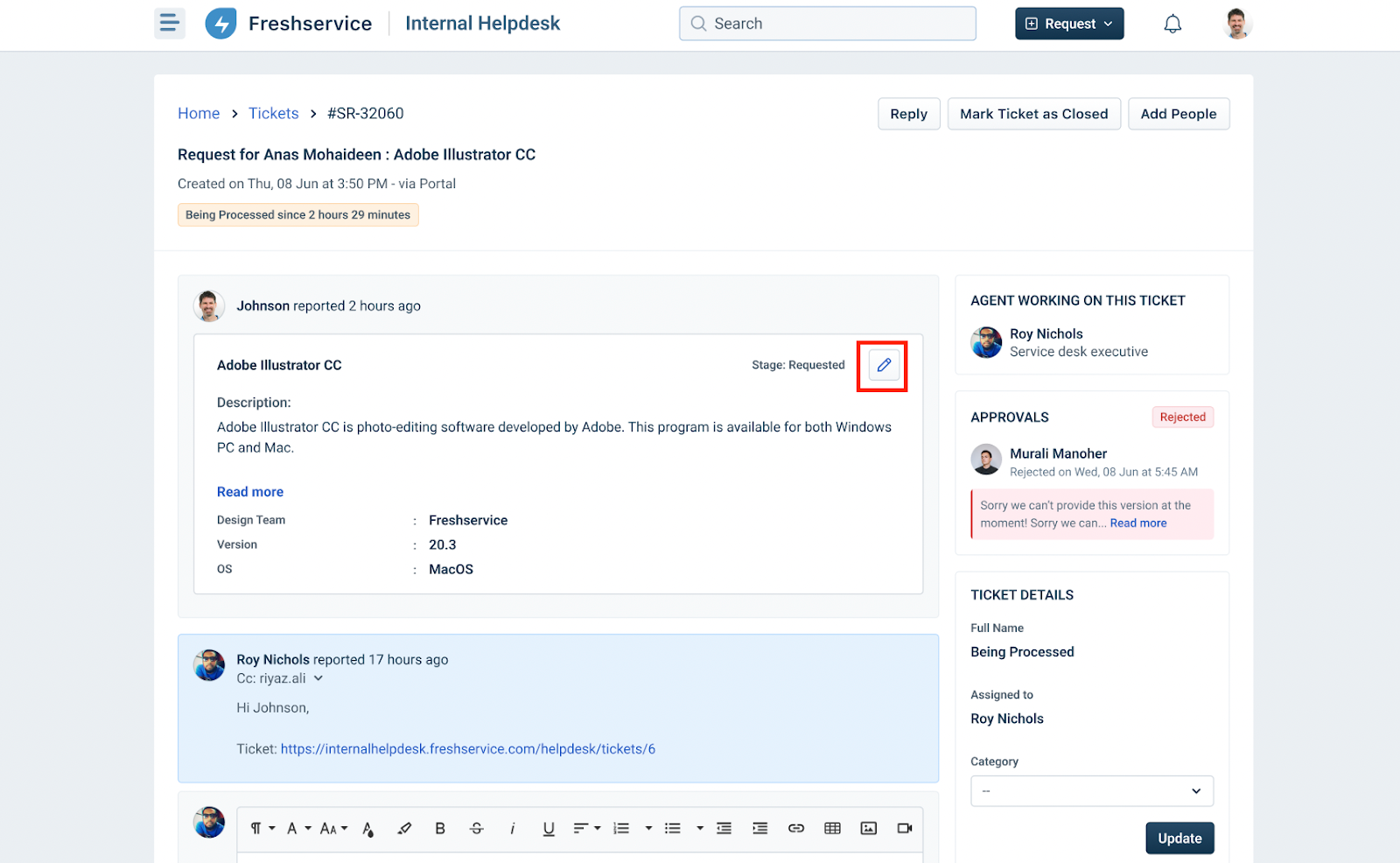Click the Rejected approval status badge
This screenshot has width=1400, height=863.
coord(1183,417)
